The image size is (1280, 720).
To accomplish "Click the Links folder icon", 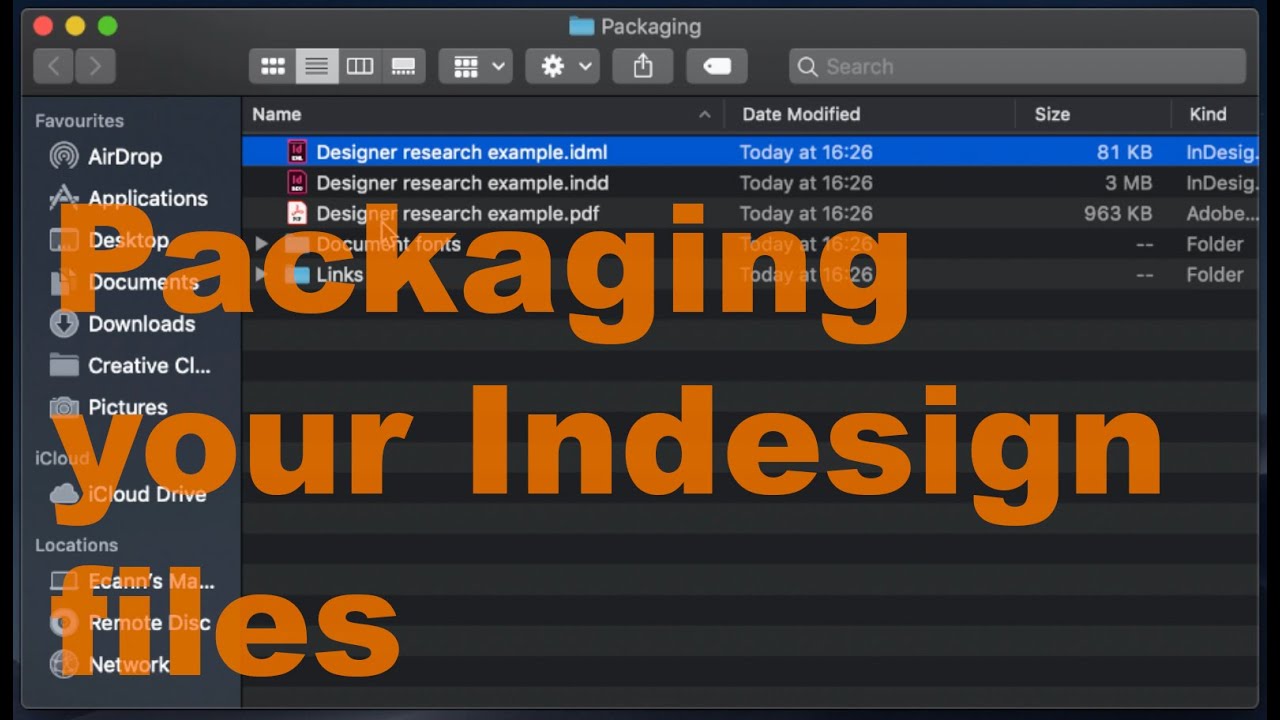I will point(298,274).
